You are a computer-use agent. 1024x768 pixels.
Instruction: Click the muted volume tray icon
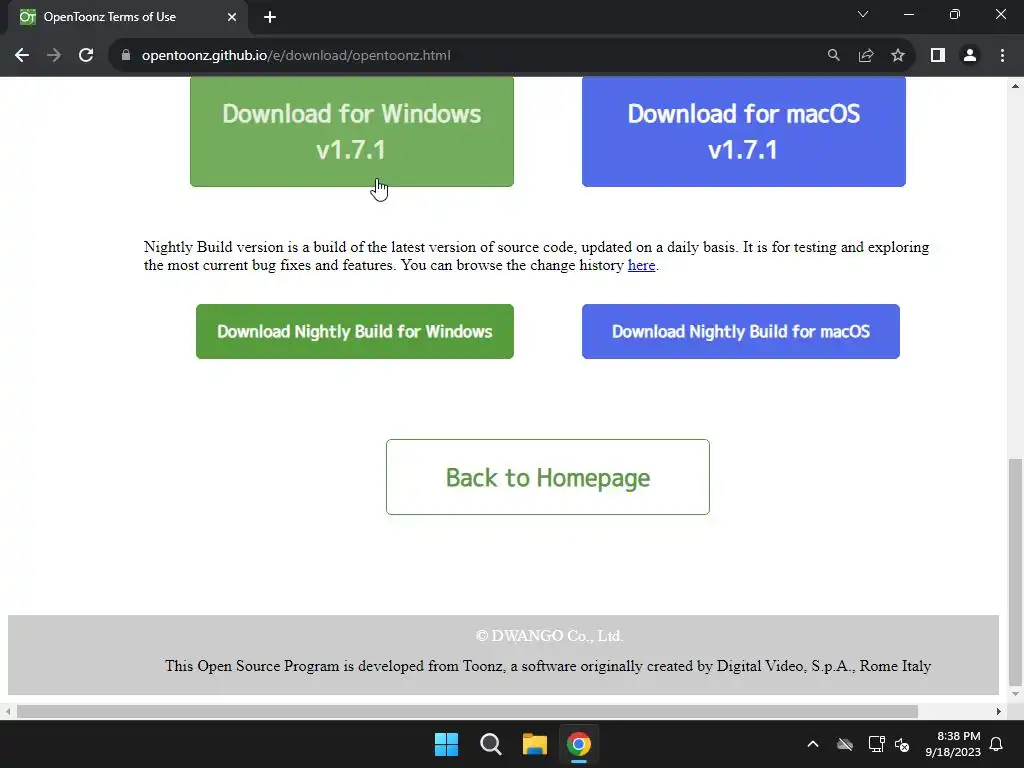tap(902, 744)
